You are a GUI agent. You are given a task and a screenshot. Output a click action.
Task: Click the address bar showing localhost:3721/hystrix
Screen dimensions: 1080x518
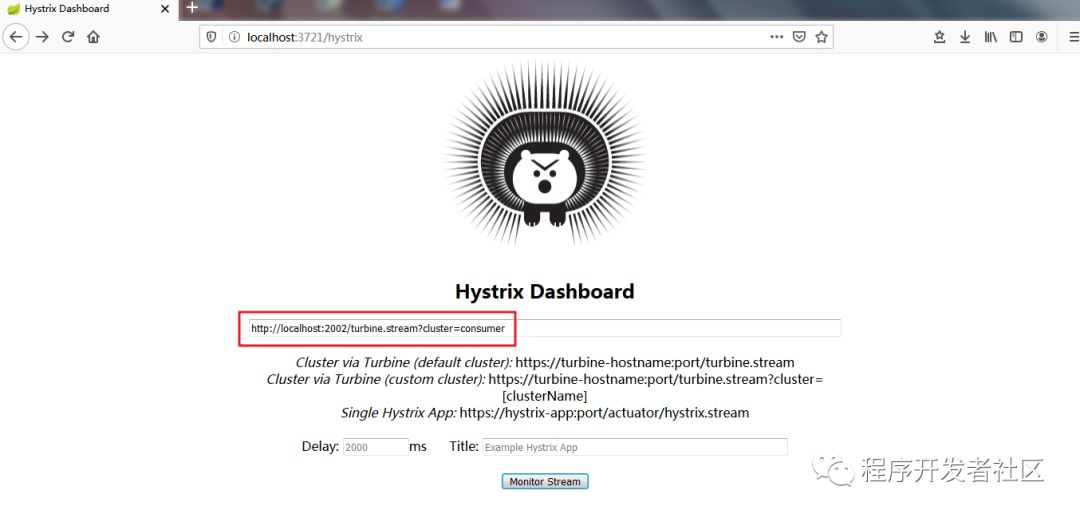(x=516, y=37)
